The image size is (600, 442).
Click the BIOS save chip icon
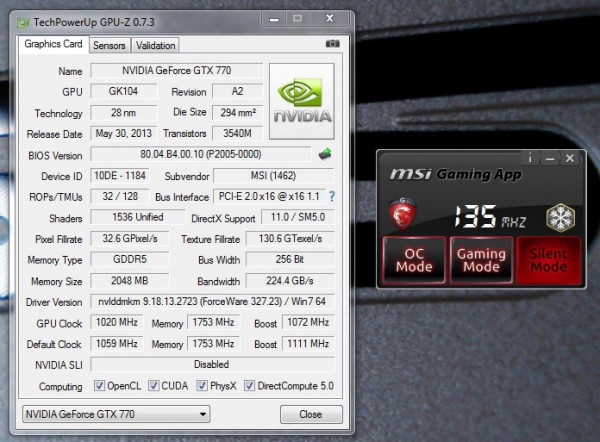point(325,154)
